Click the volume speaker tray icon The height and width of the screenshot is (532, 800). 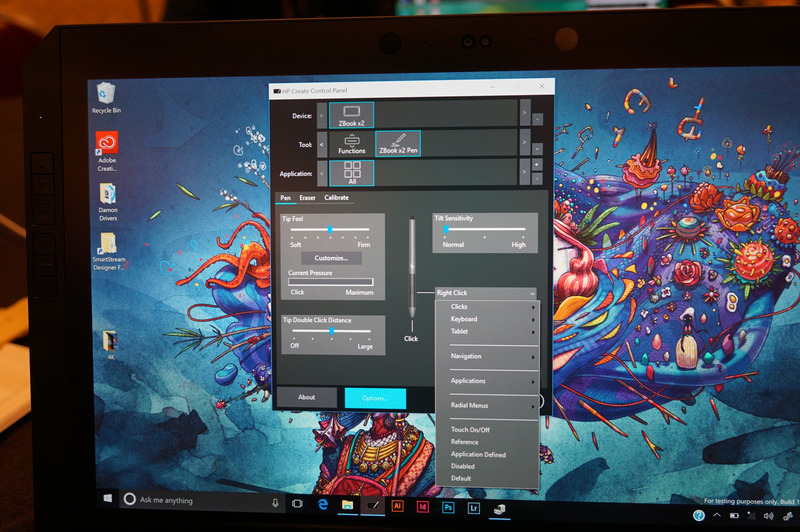pyautogui.click(x=768, y=516)
